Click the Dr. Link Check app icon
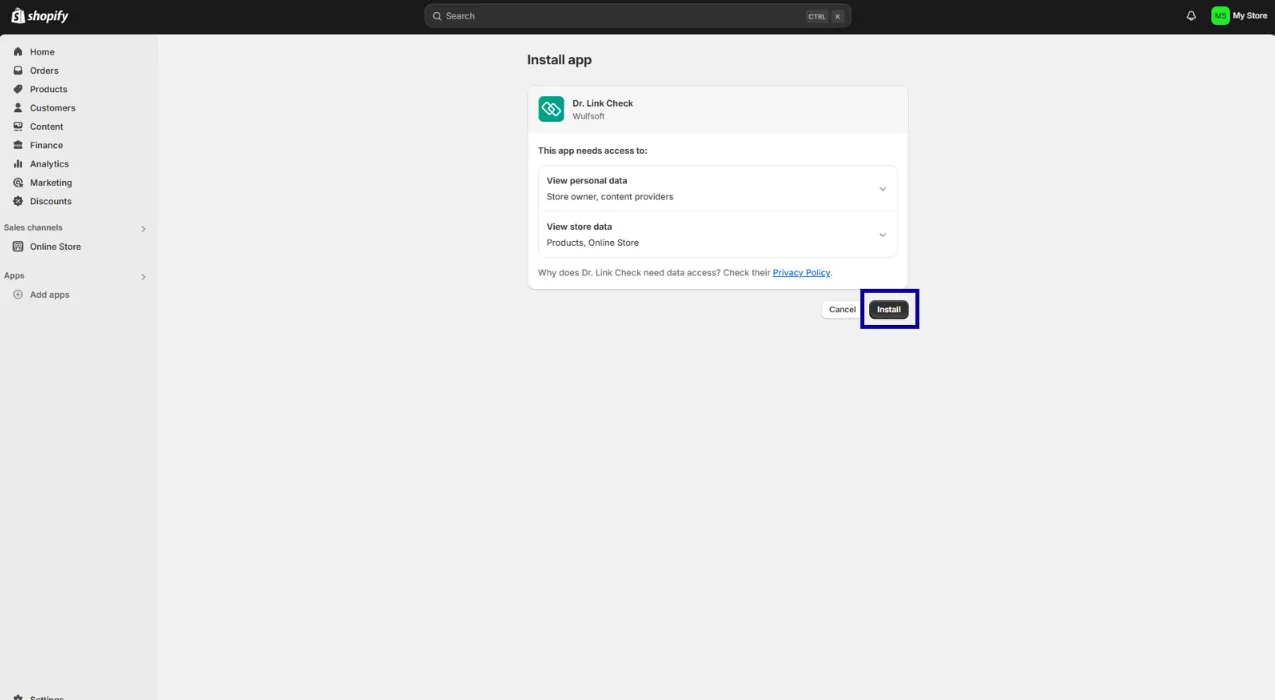This screenshot has width=1275, height=700. (x=551, y=109)
